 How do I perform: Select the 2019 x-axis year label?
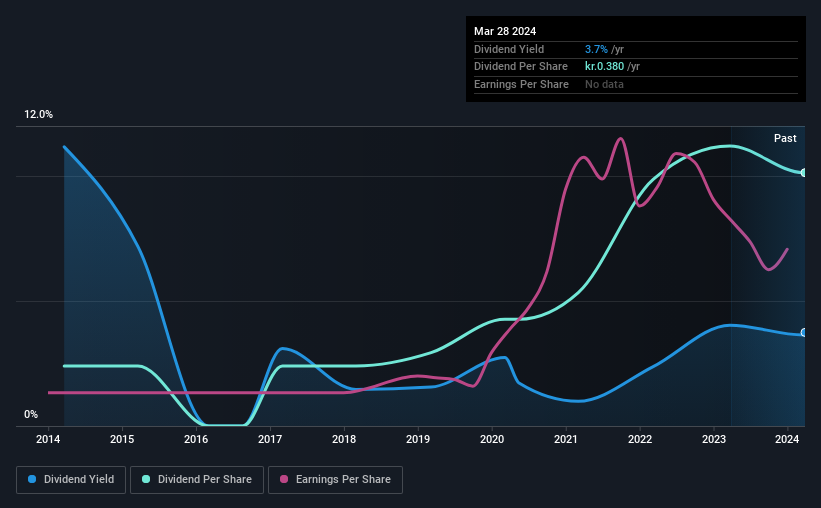tap(418, 439)
